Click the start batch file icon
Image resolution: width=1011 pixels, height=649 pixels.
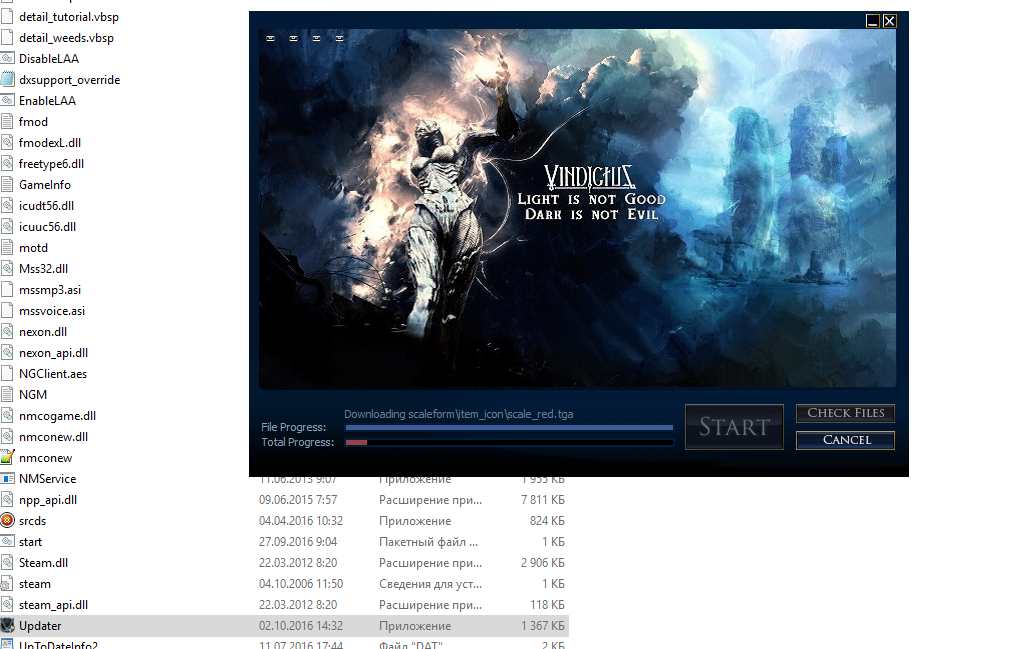[7, 542]
